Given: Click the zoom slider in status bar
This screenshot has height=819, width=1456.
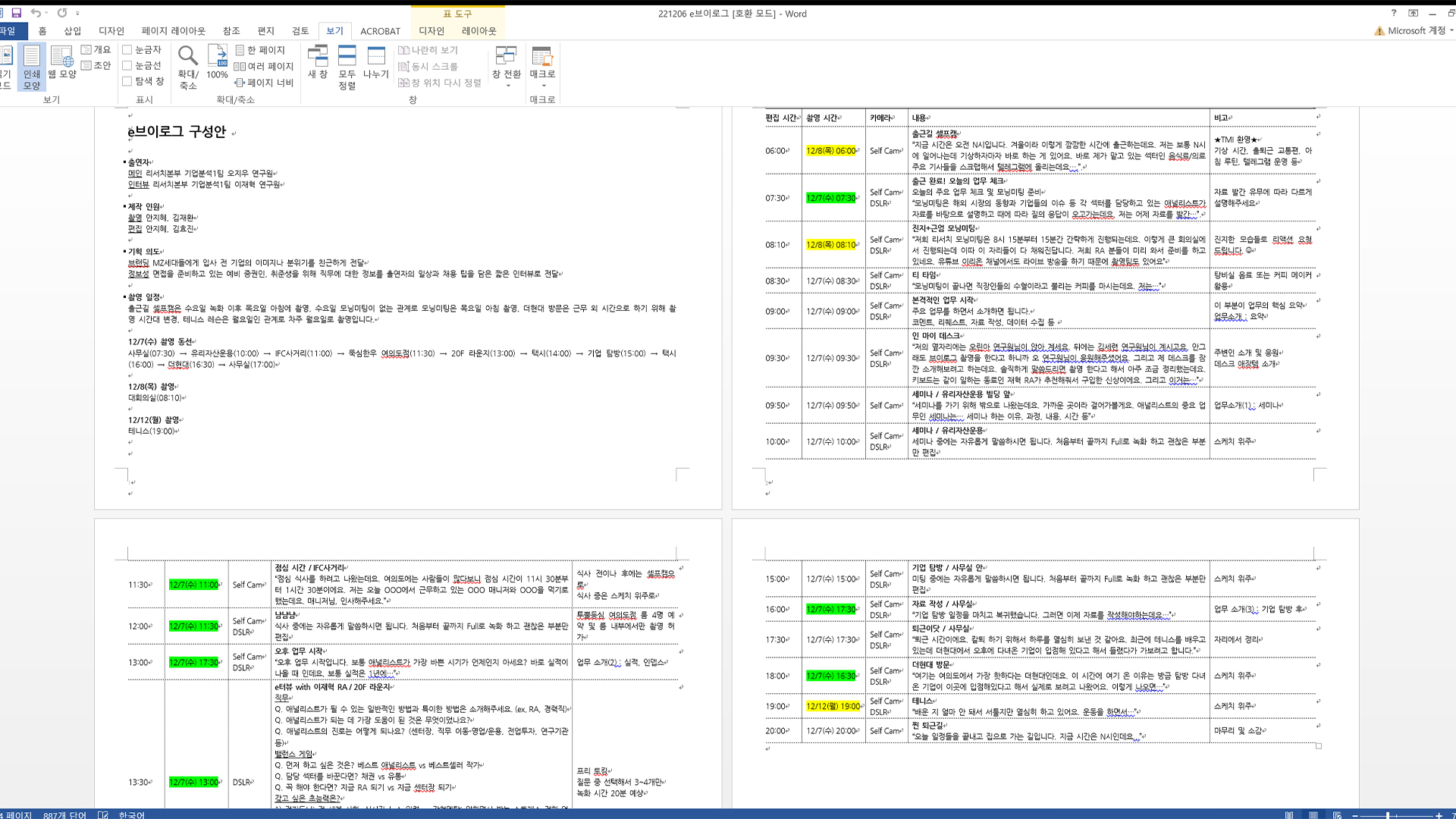Looking at the screenshot, I should point(1388,815).
